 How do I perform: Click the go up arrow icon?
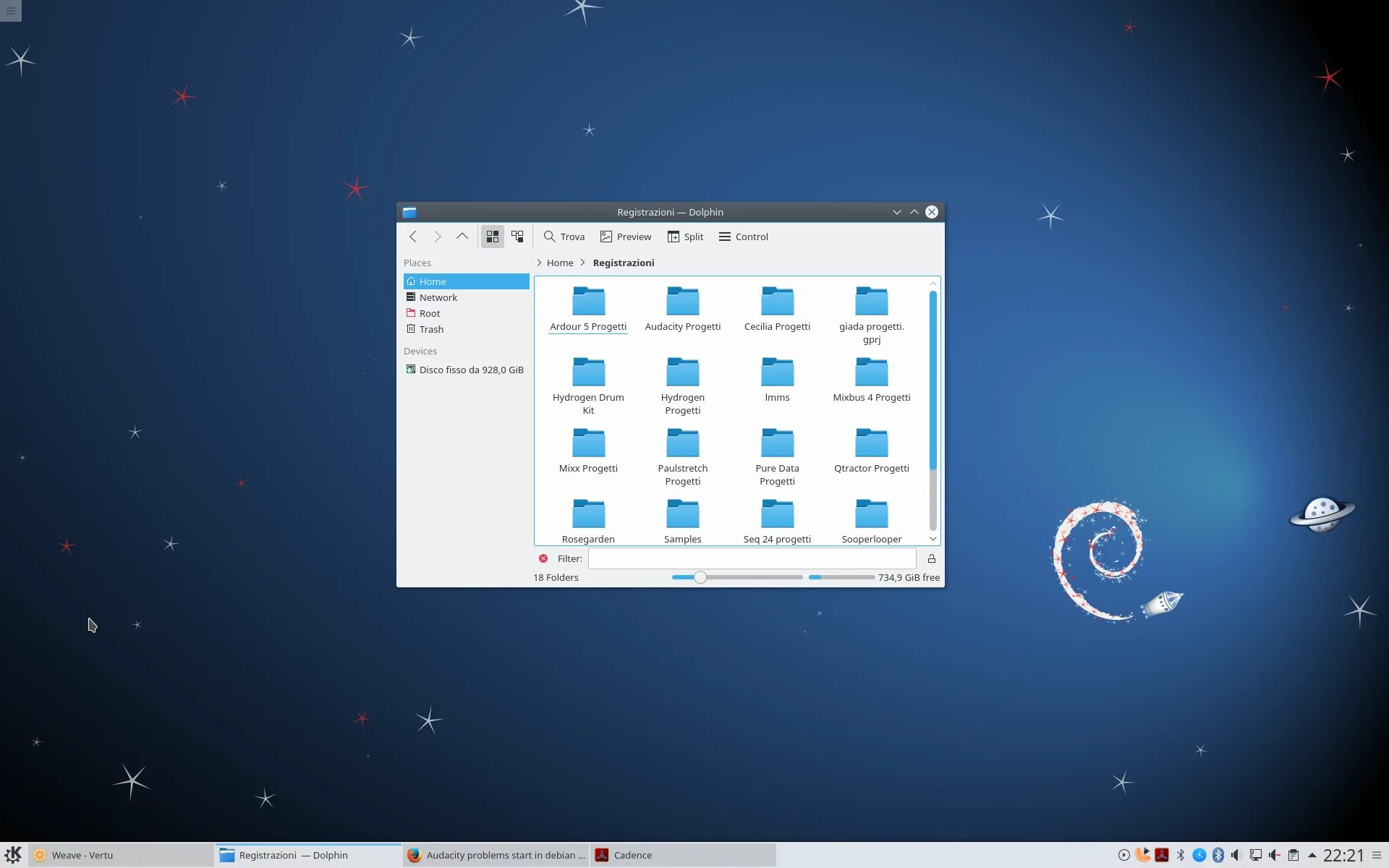(x=462, y=237)
